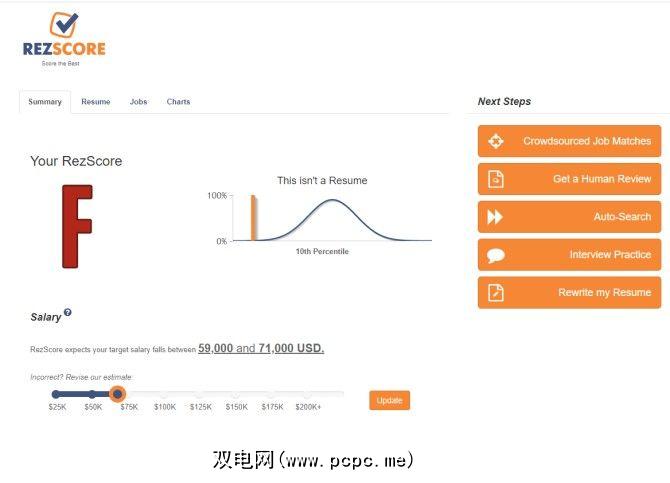Click the big red F grade
This screenshot has height=483, width=670.
click(77, 227)
